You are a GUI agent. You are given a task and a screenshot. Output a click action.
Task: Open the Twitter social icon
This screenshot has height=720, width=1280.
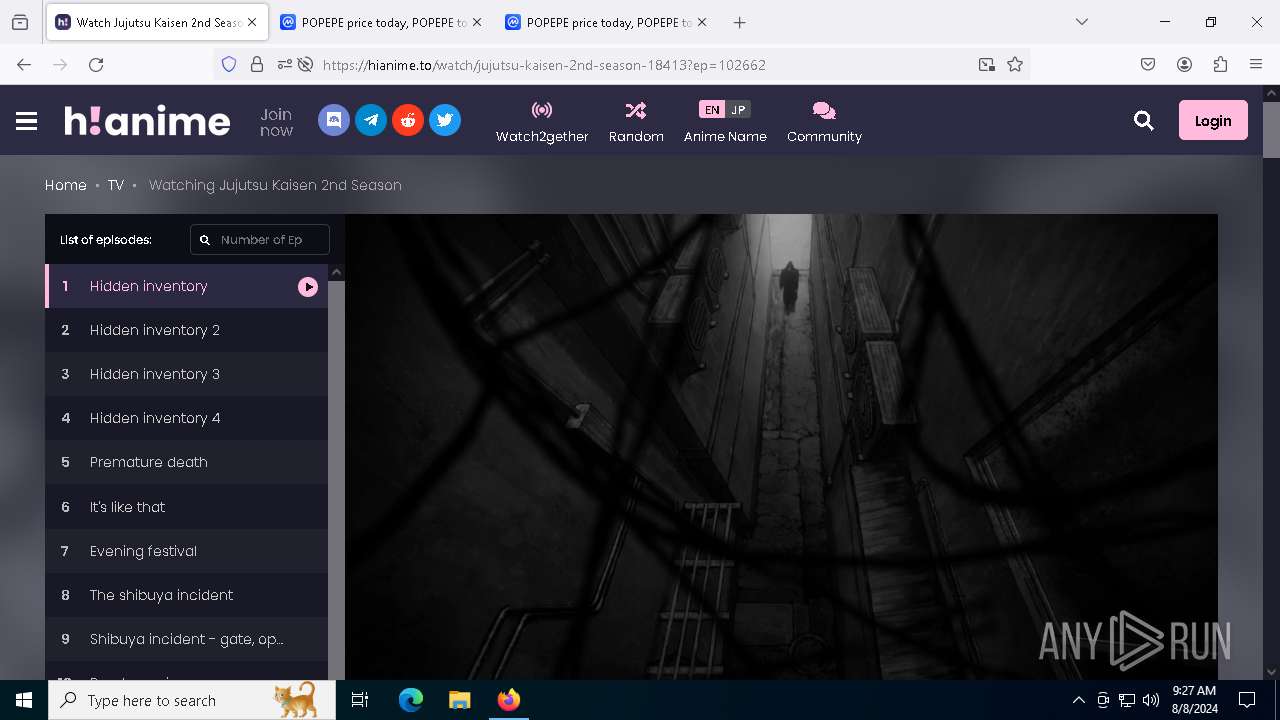445,120
